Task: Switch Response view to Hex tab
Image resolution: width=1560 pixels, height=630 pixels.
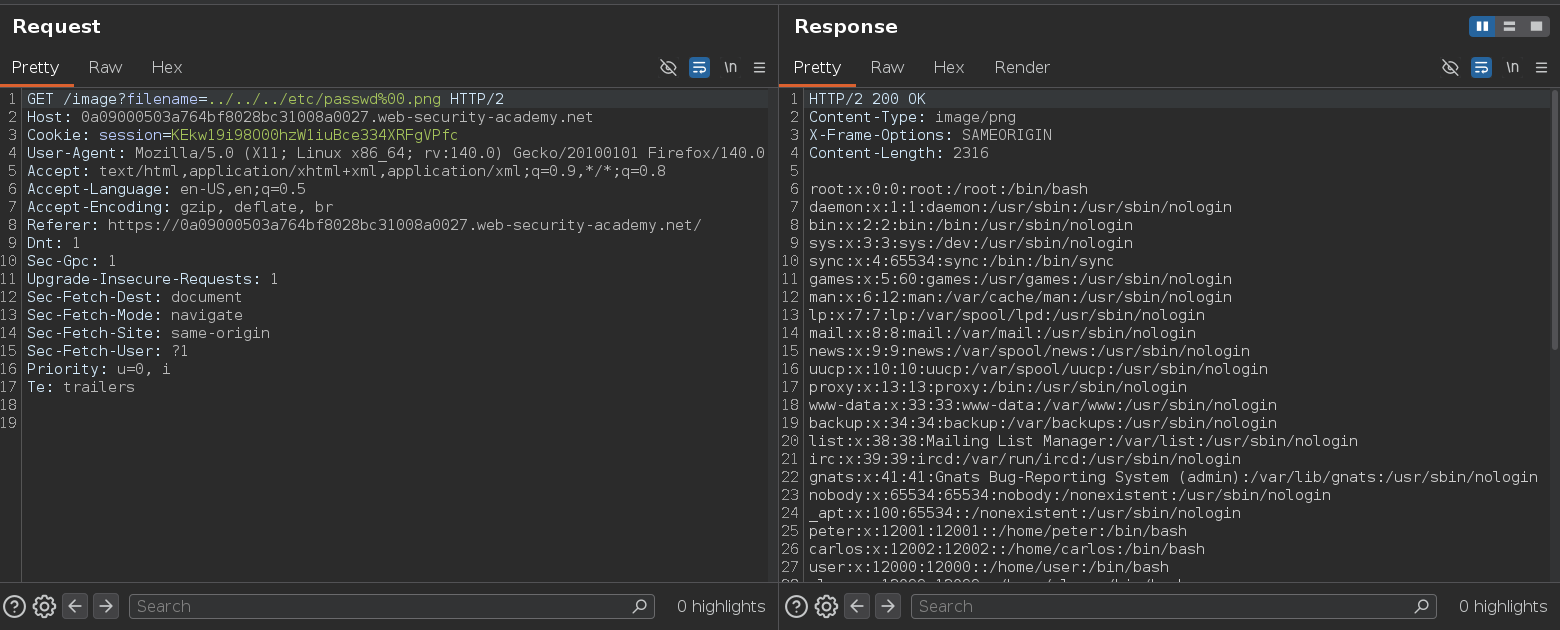Action: pyautogui.click(x=949, y=67)
